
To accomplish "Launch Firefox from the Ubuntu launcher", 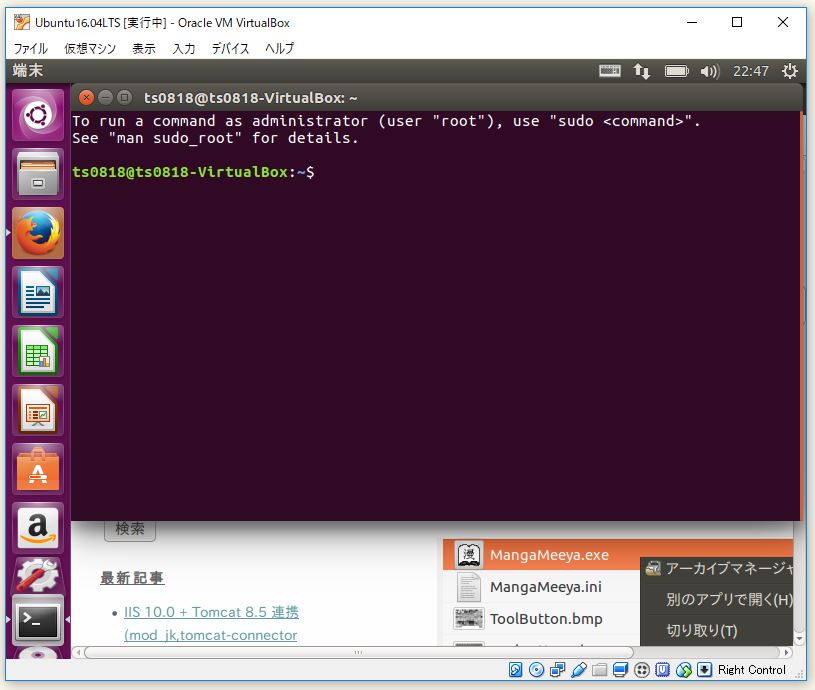I will [38, 233].
